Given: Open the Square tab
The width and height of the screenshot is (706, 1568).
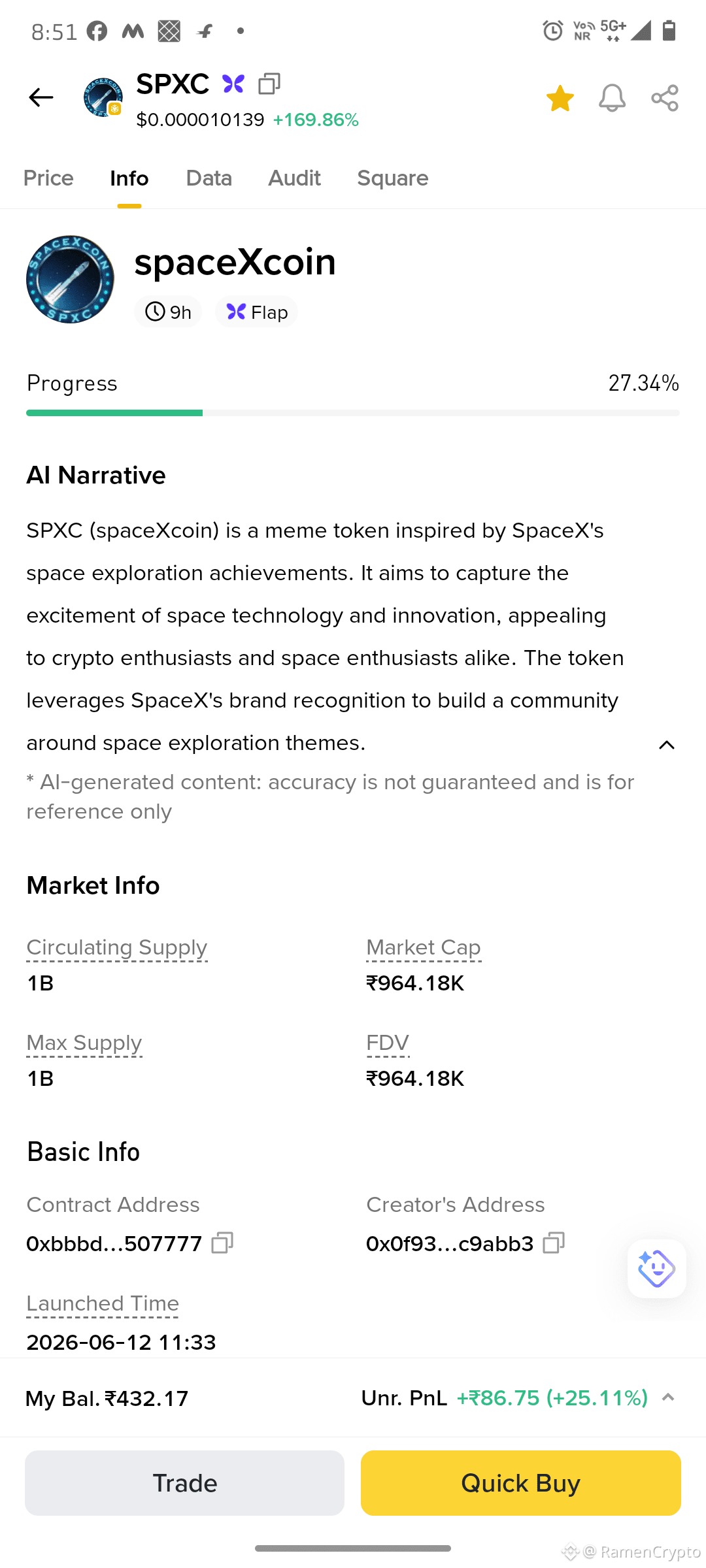Looking at the screenshot, I should coord(393,178).
